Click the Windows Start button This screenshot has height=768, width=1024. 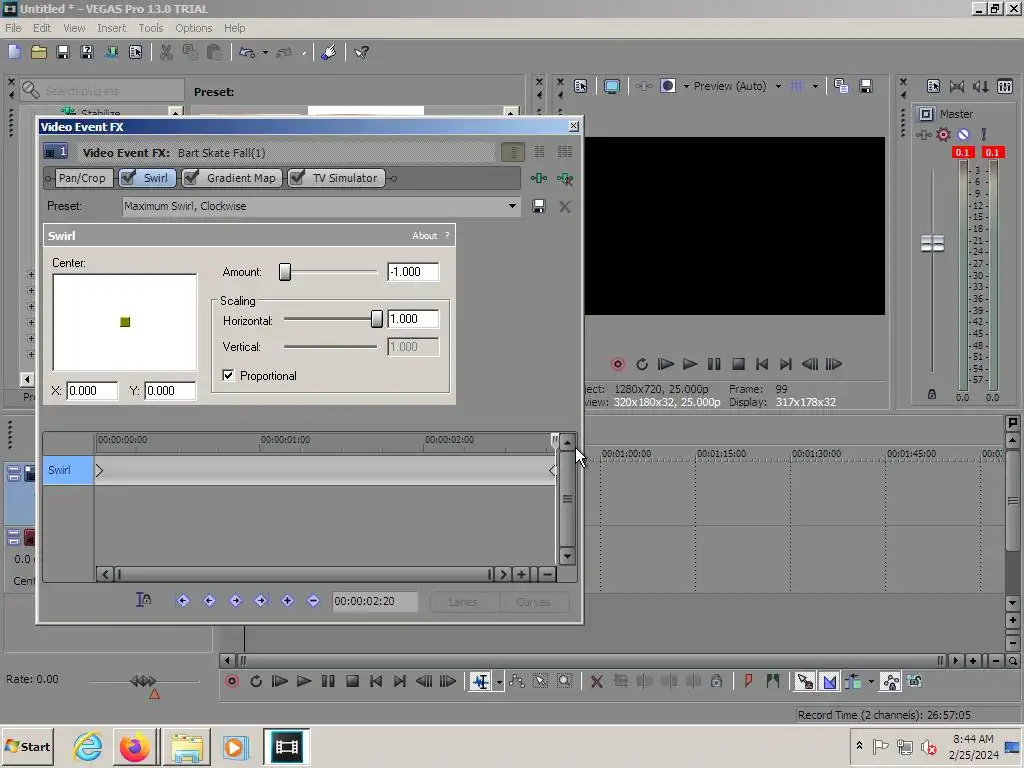(27, 746)
